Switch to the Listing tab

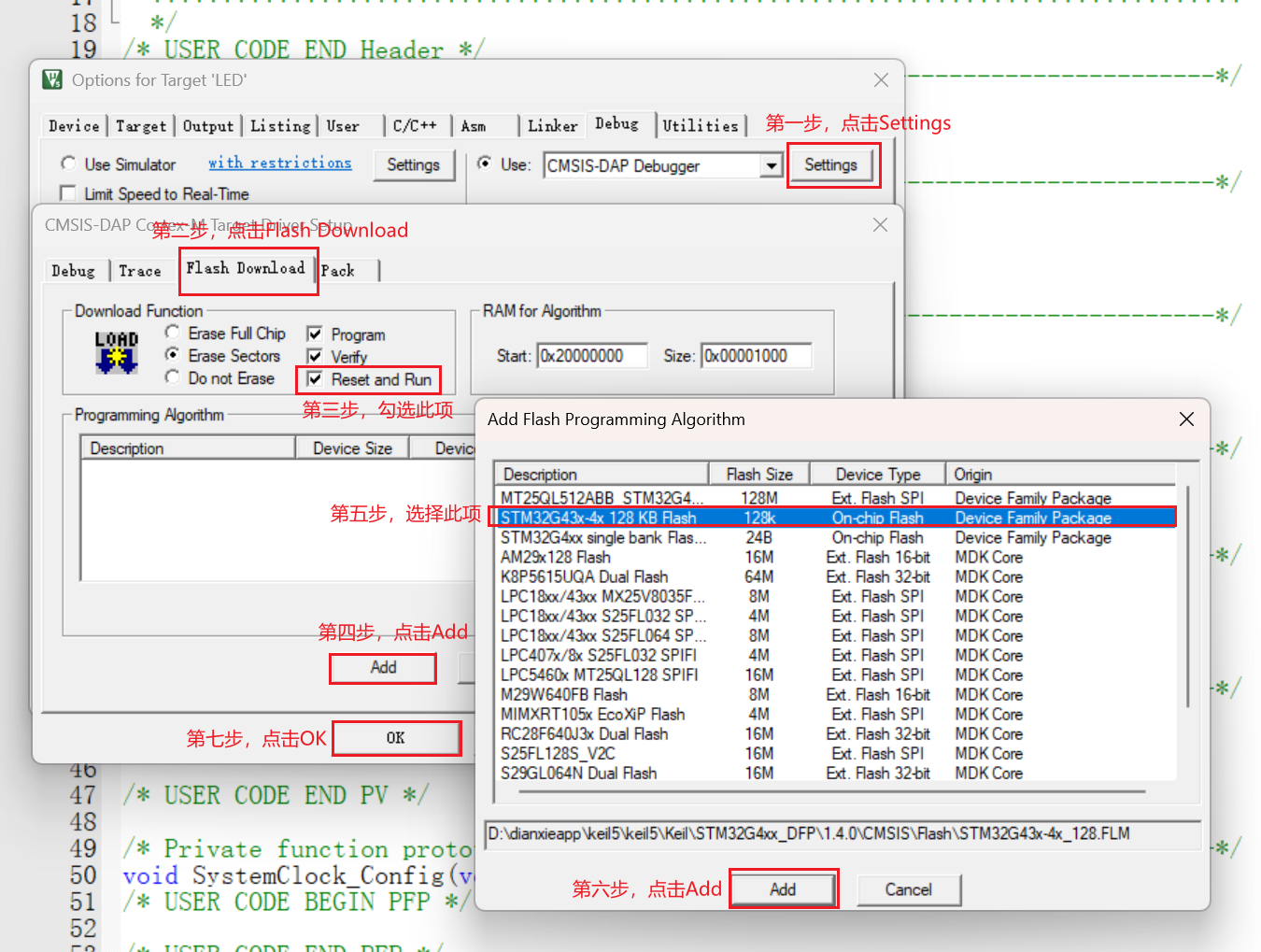(280, 126)
